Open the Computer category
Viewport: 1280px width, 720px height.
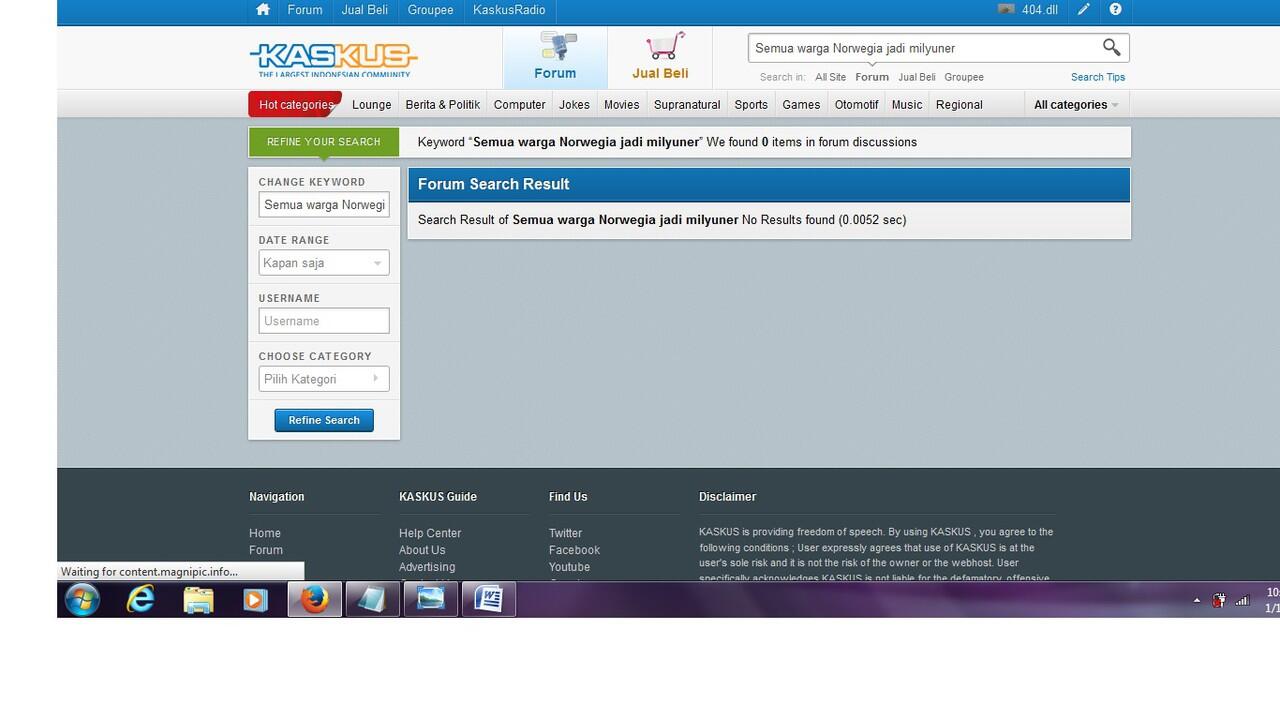pos(520,104)
